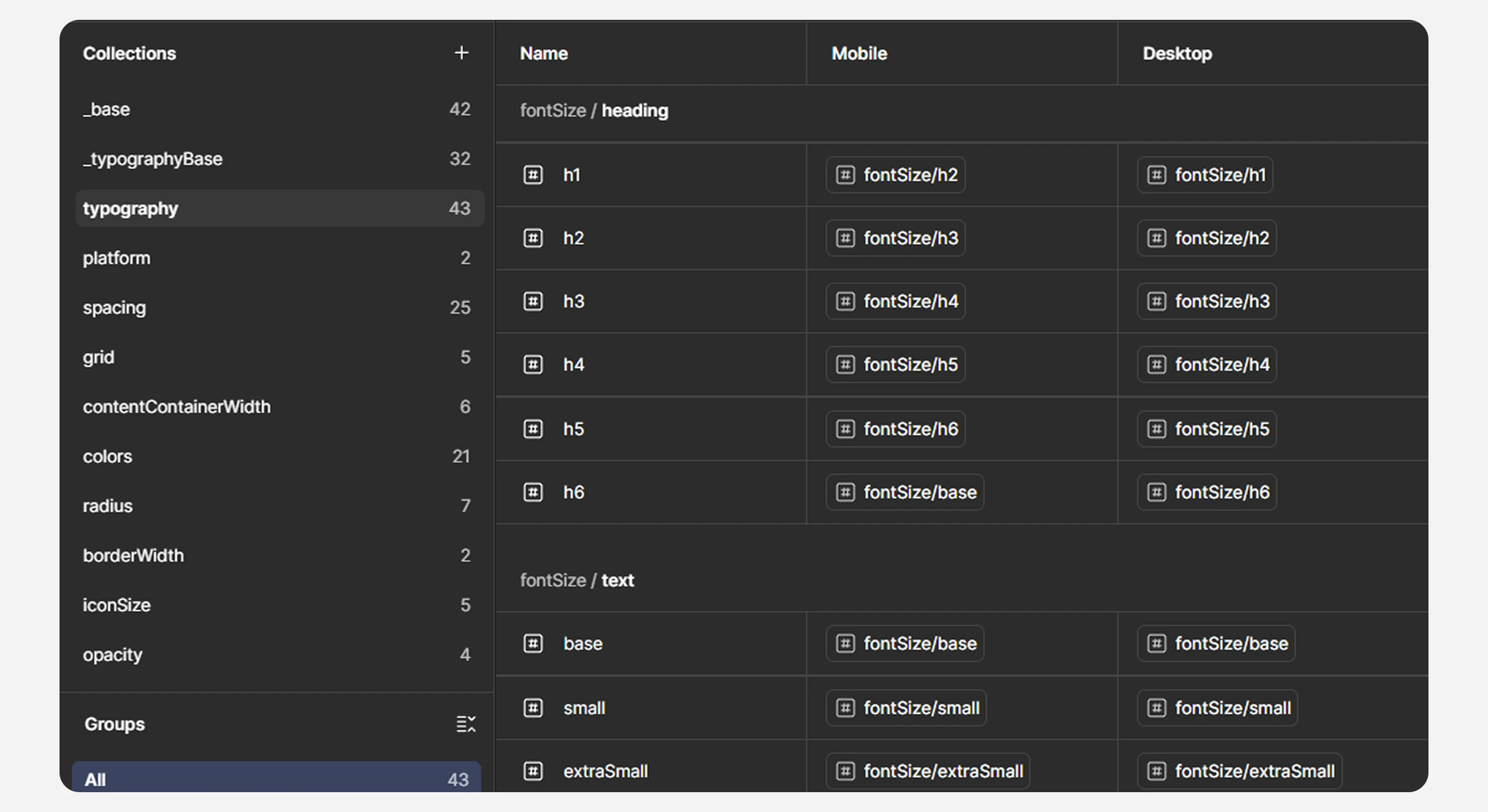Click the number variable icon beside h6

click(x=533, y=492)
